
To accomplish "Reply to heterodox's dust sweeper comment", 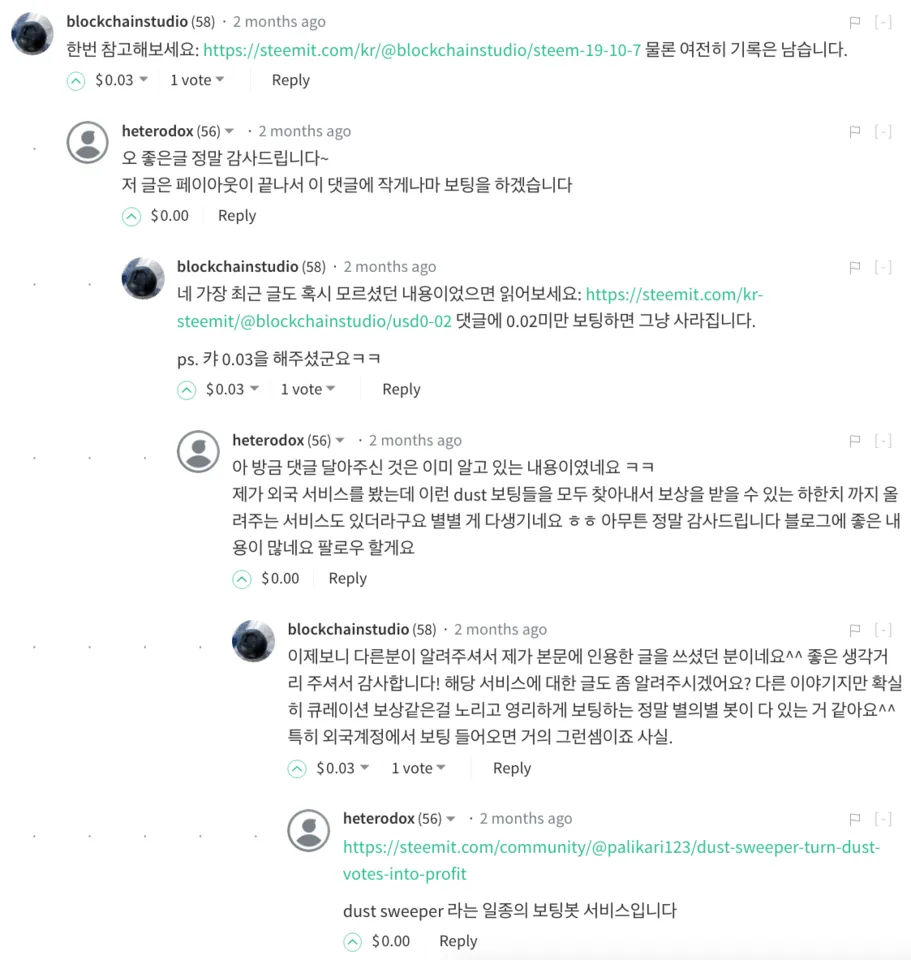I will point(458,941).
